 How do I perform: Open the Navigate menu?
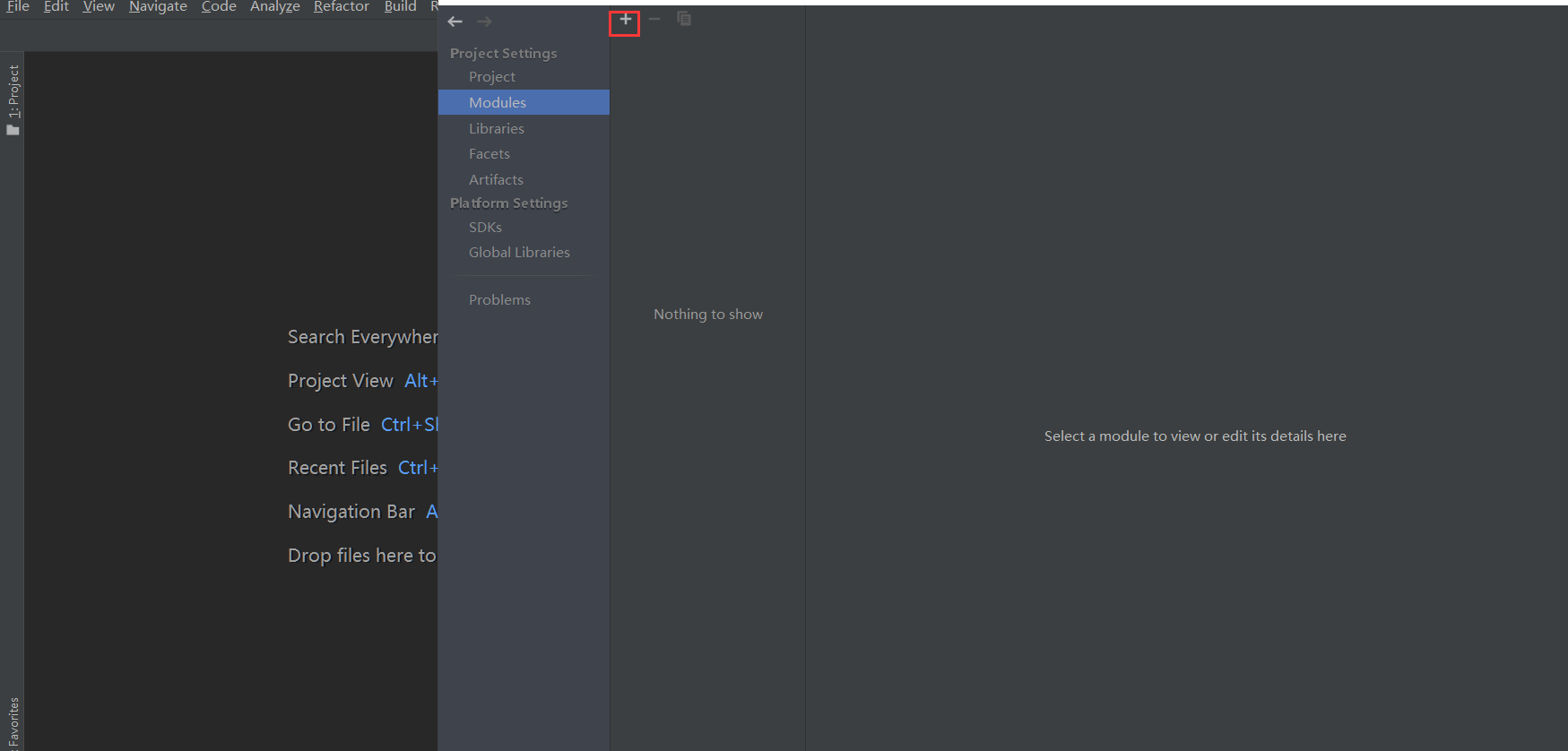[158, 7]
